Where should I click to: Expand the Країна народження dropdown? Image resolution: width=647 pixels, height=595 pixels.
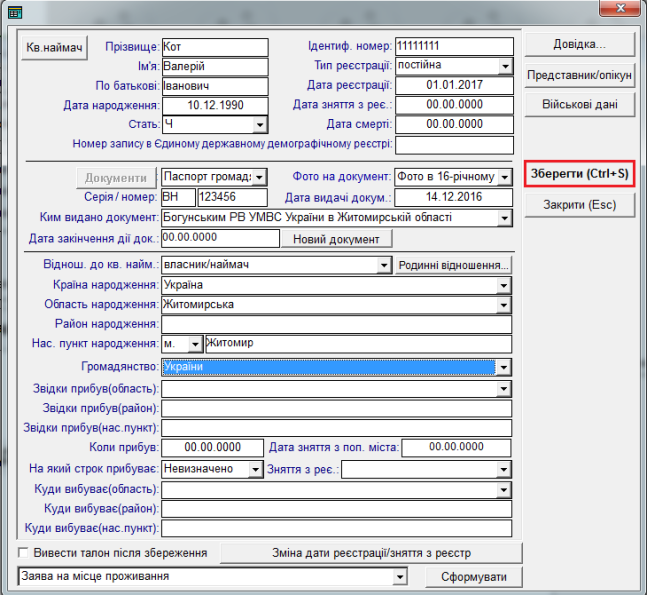[x=504, y=285]
